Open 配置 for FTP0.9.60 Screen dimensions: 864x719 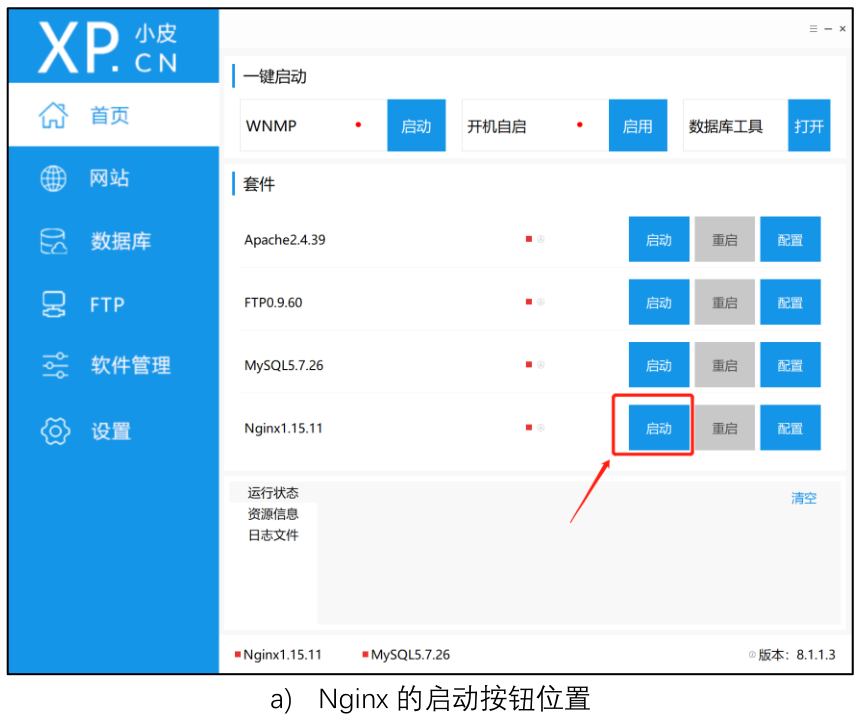(x=790, y=302)
